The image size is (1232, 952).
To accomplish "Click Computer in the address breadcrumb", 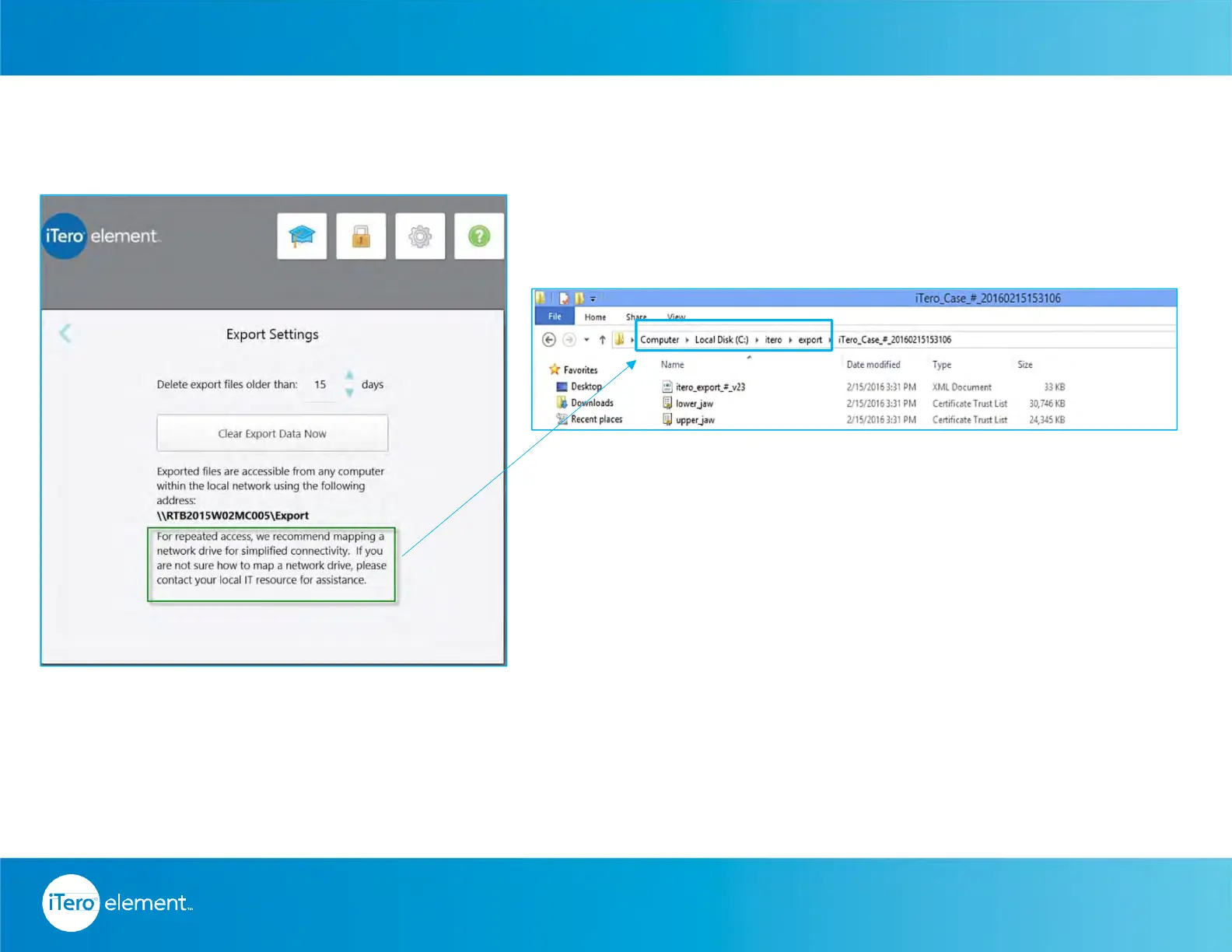I will pyautogui.click(x=660, y=340).
